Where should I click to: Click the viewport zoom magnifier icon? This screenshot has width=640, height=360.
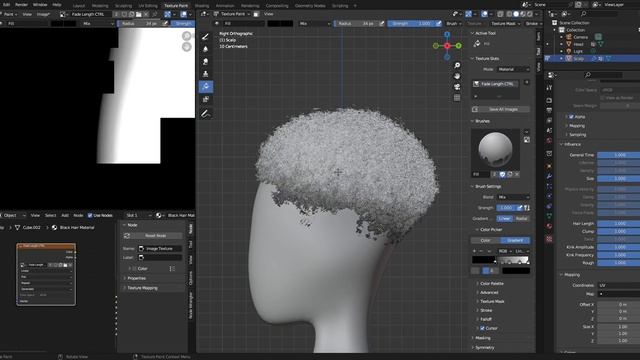457,65
